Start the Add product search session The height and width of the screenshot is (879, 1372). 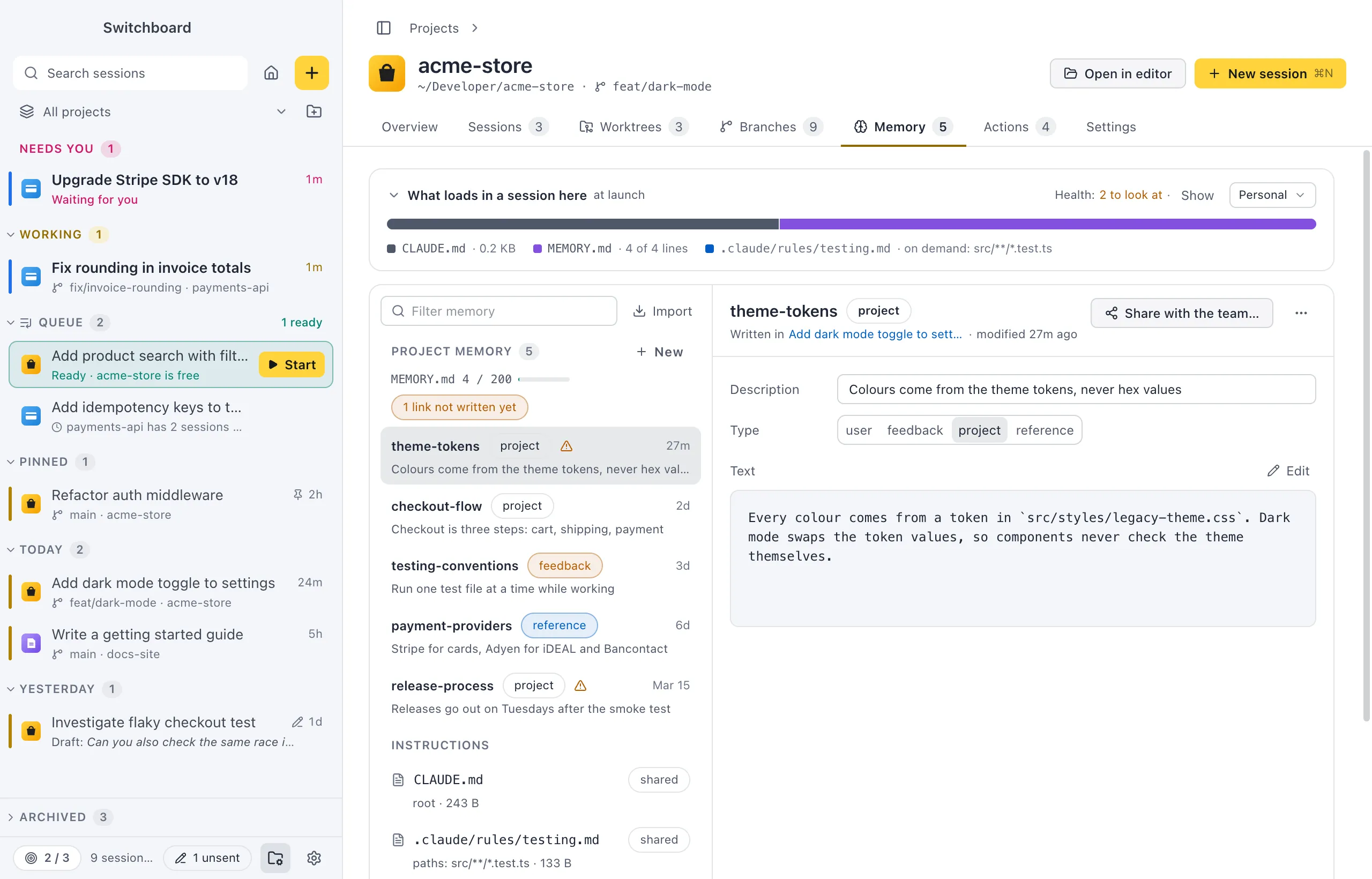click(292, 364)
